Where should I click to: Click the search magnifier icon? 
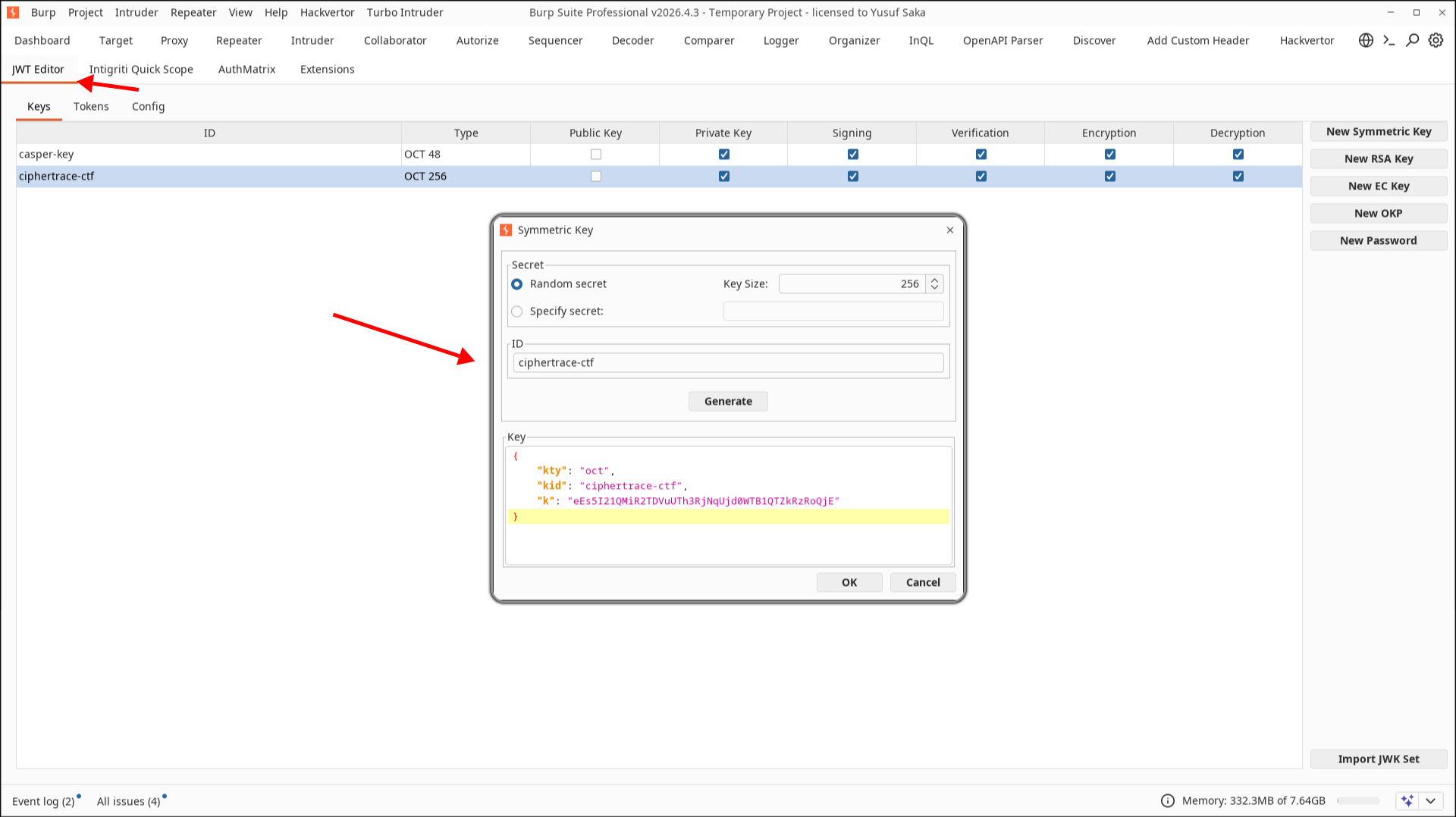click(1412, 40)
